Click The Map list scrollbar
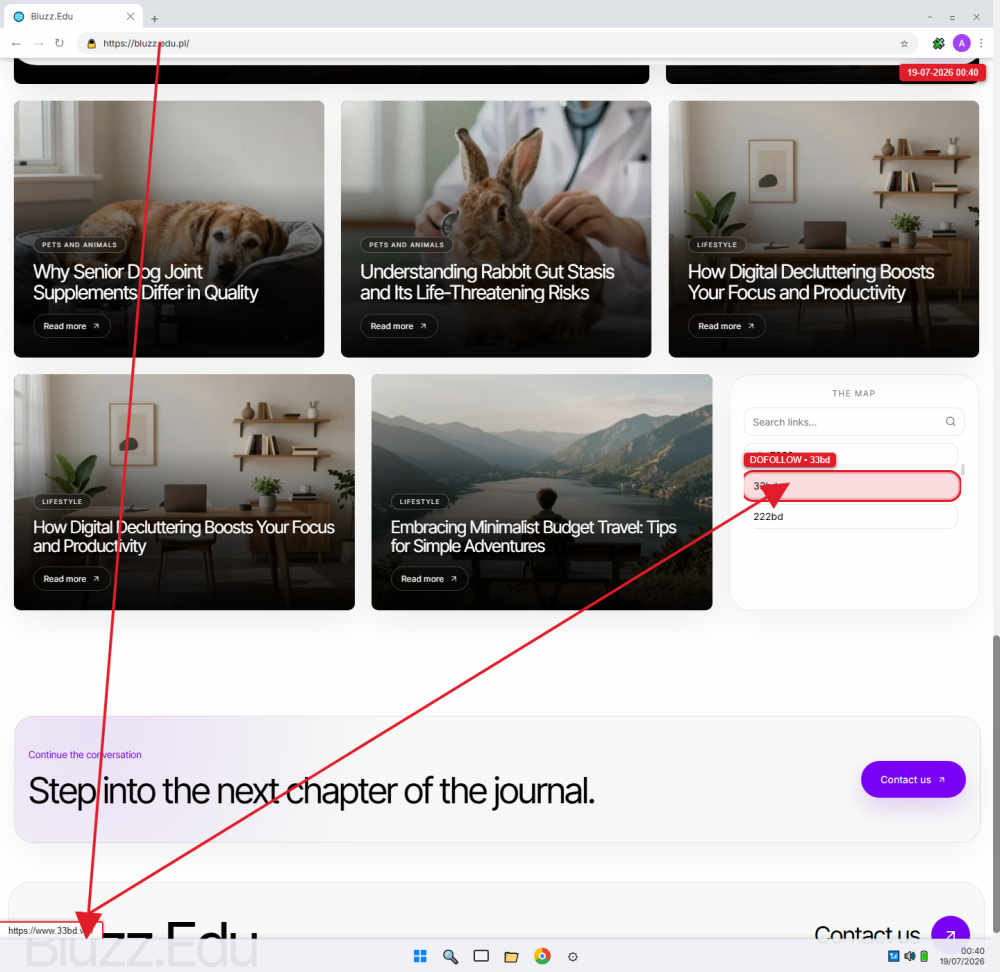This screenshot has width=1000, height=972. pos(962,469)
